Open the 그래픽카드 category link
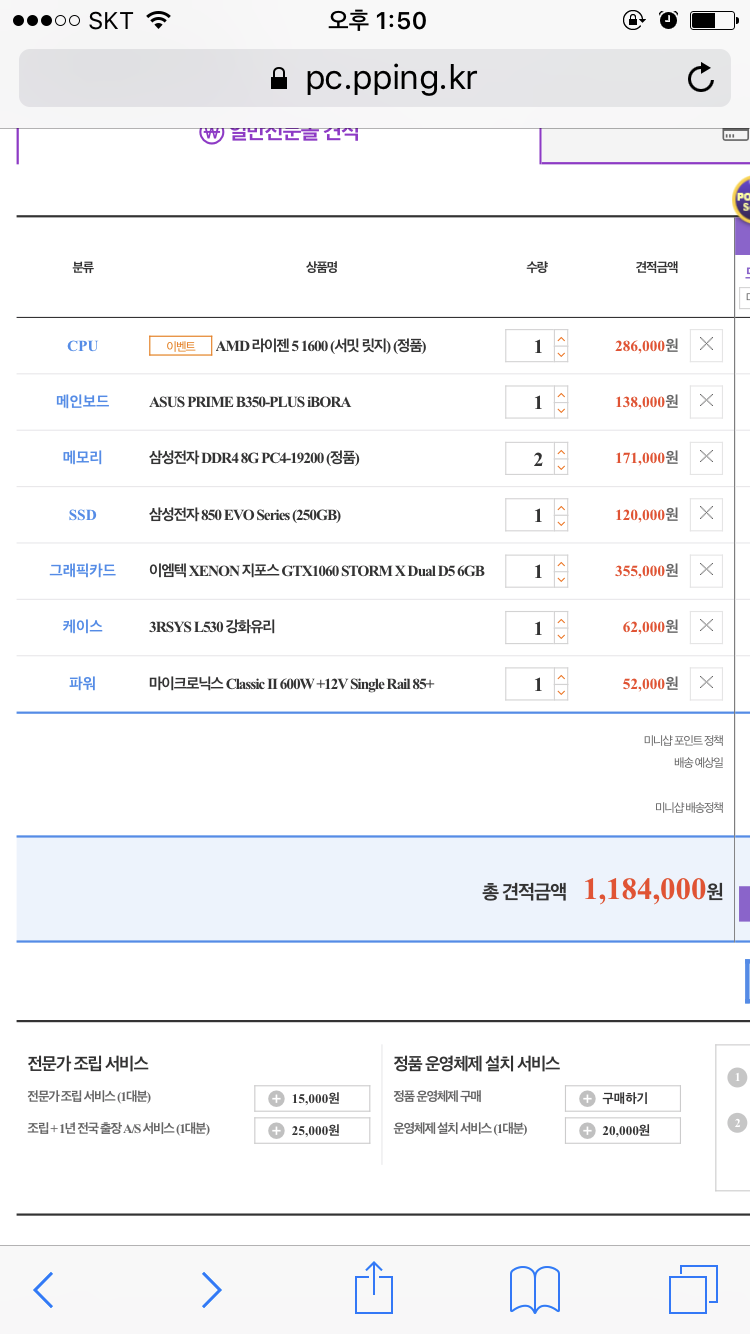750x1334 pixels. tap(82, 570)
